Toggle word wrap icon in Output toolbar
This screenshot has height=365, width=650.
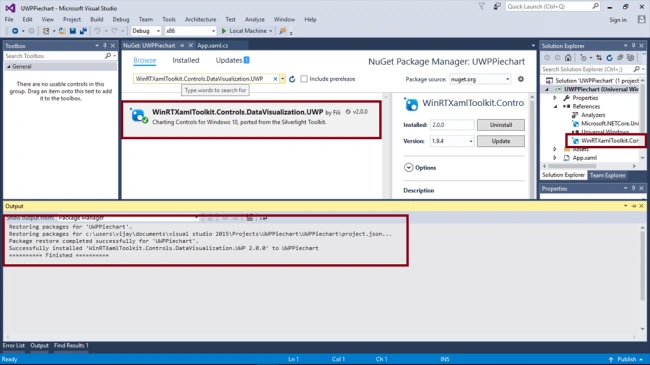[264, 218]
